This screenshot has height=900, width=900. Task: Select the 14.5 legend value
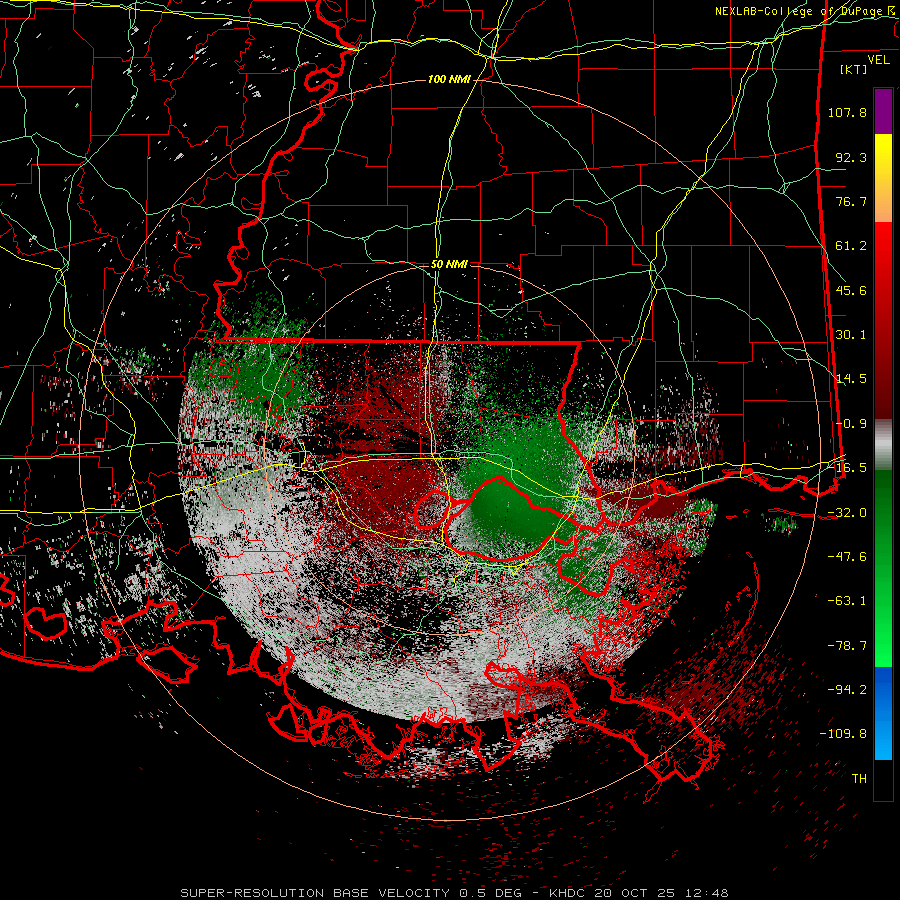(x=851, y=379)
